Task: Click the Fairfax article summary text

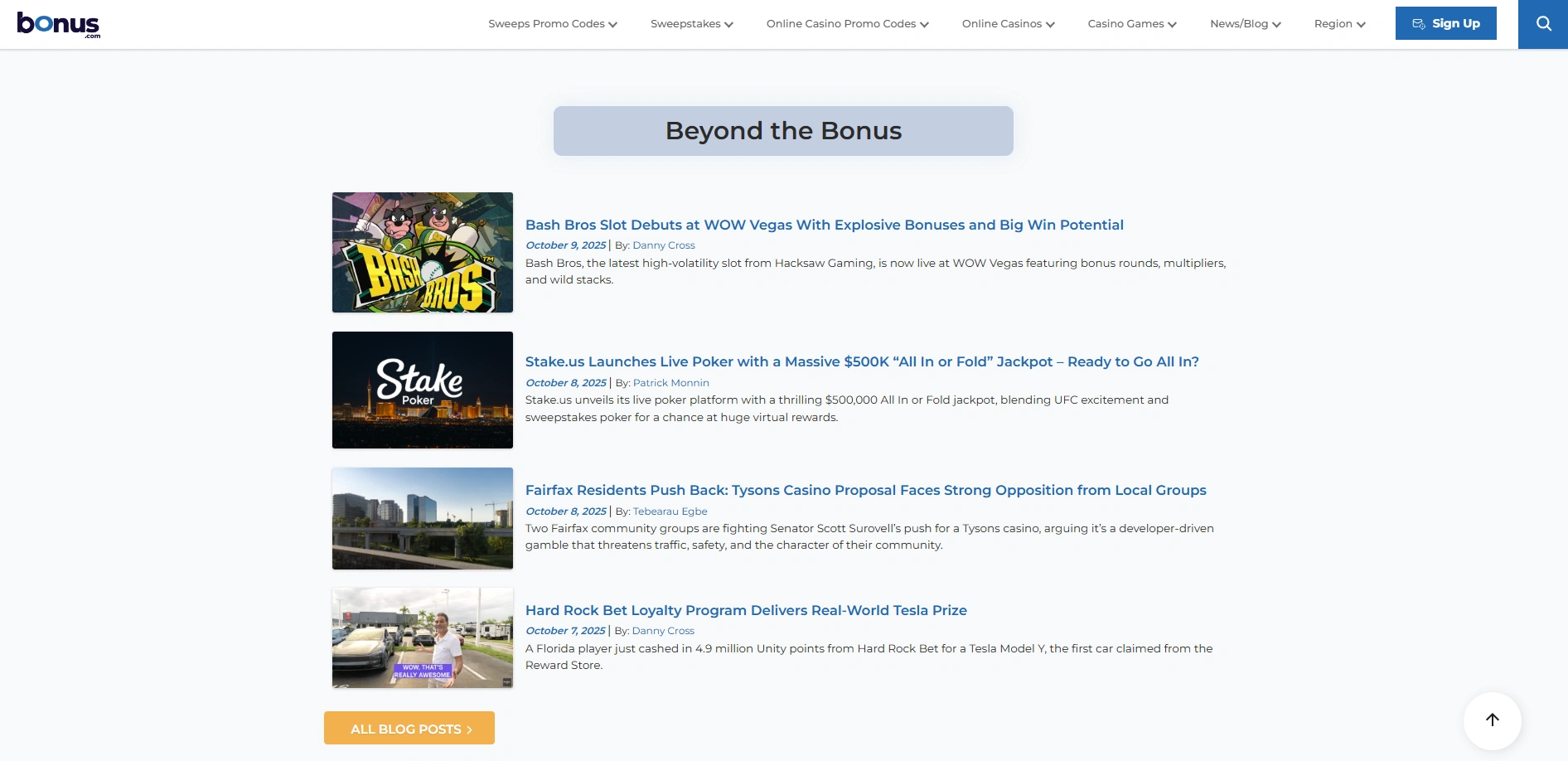Action: coord(869,536)
